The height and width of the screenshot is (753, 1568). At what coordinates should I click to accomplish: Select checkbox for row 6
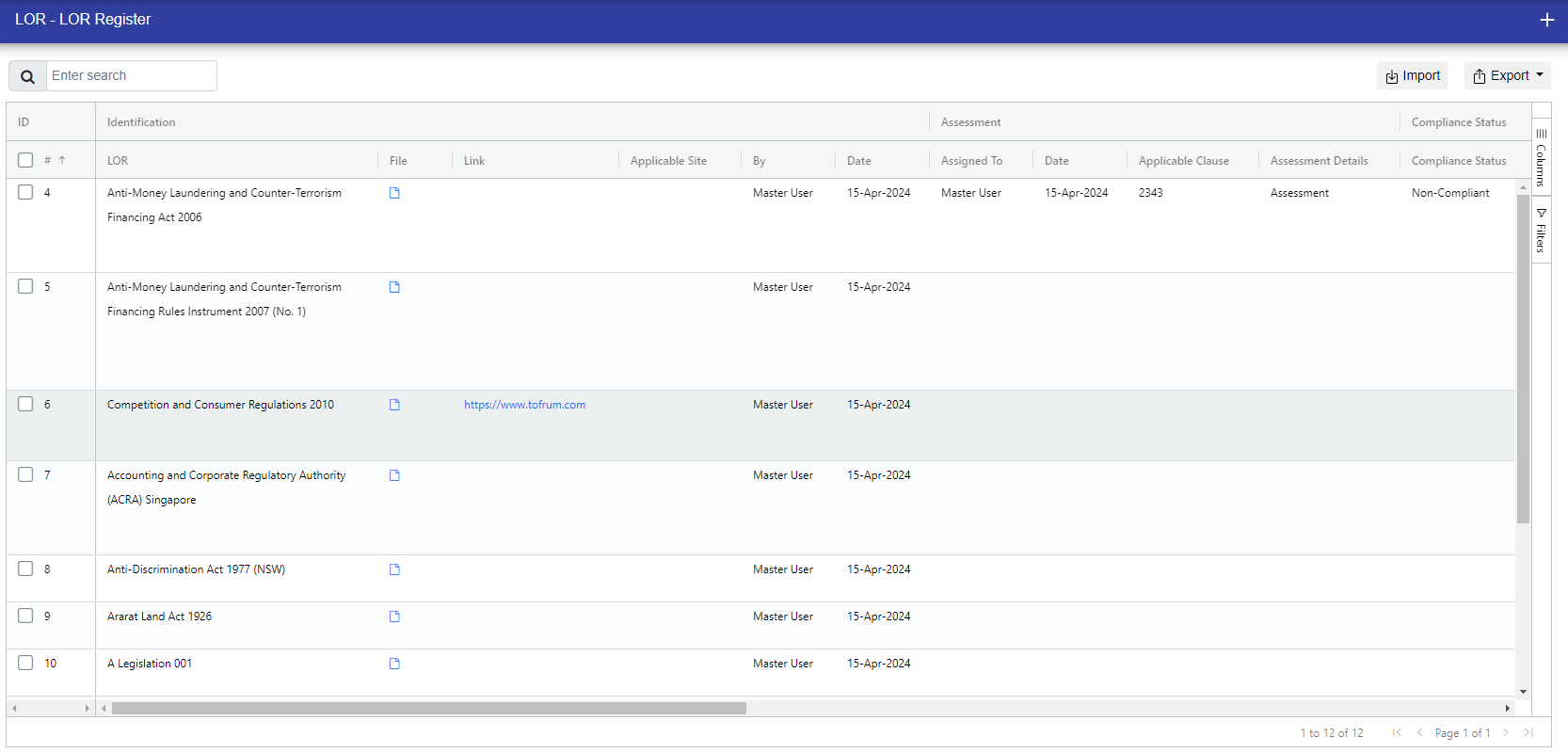[25, 404]
